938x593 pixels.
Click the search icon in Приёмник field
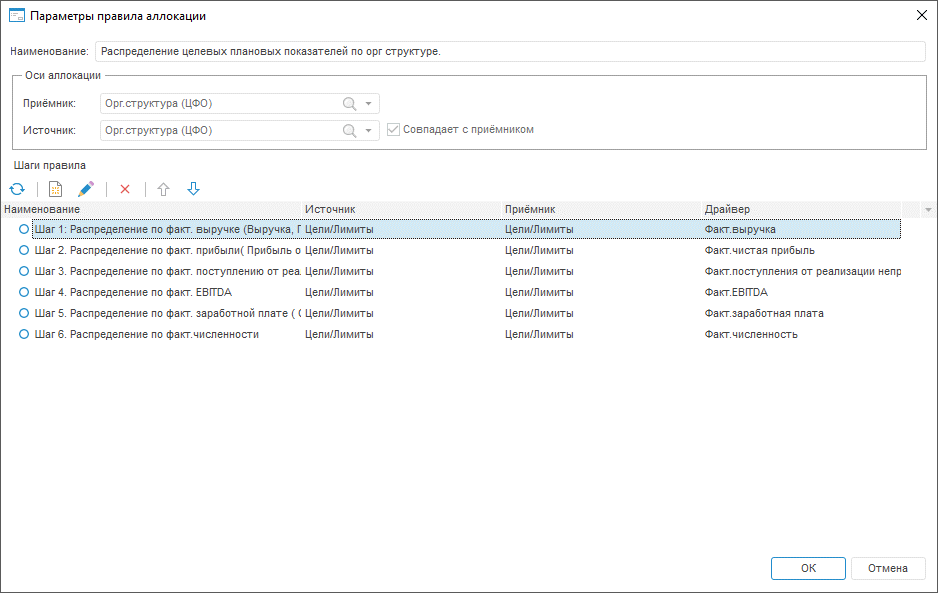[x=349, y=104]
